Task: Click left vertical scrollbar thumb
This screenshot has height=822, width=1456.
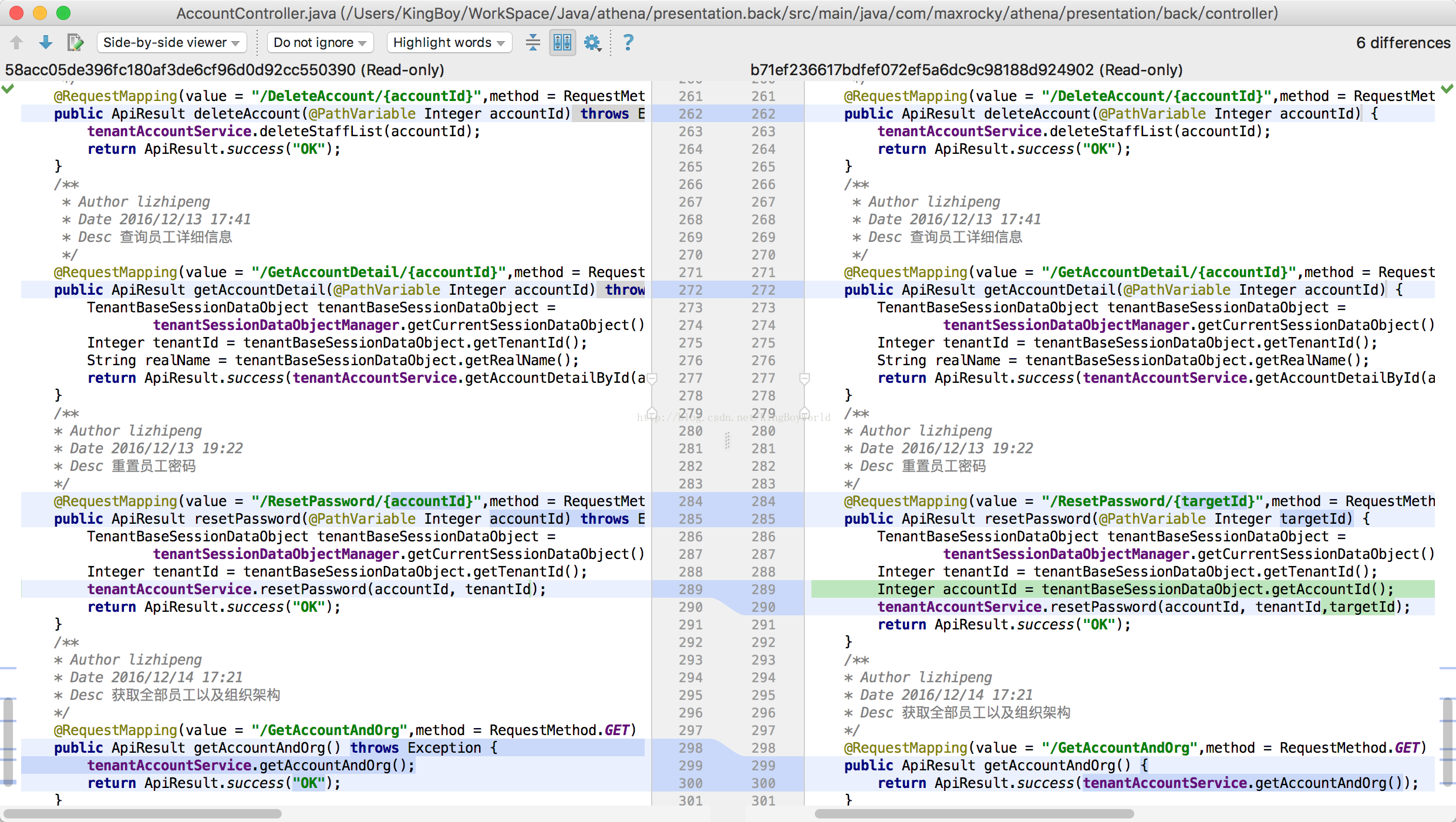Action: click(8, 742)
